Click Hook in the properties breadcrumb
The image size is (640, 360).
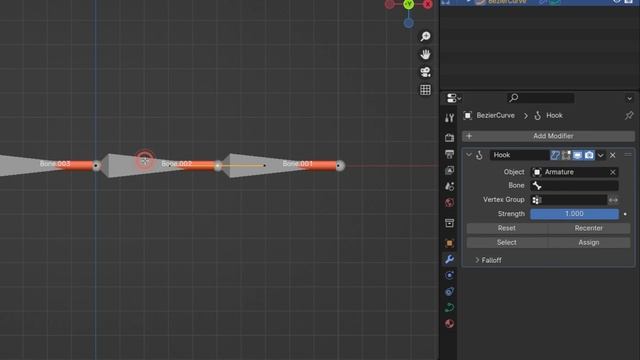[554, 116]
